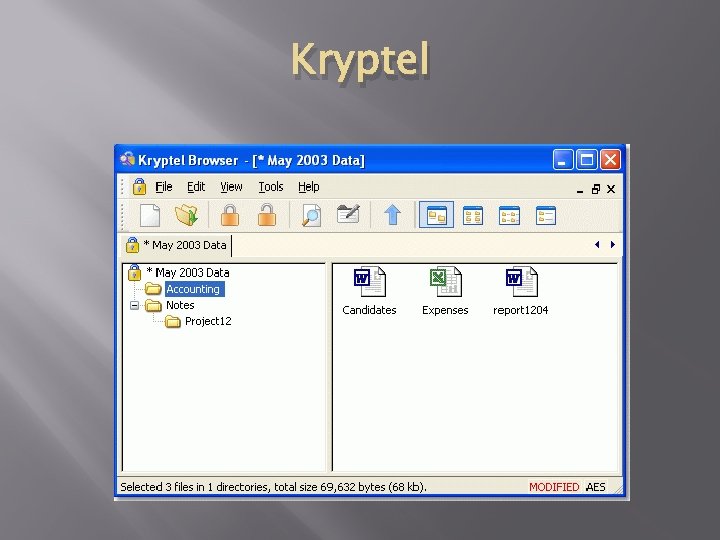Restore the inner document window
The image size is (720, 540).
click(x=596, y=189)
